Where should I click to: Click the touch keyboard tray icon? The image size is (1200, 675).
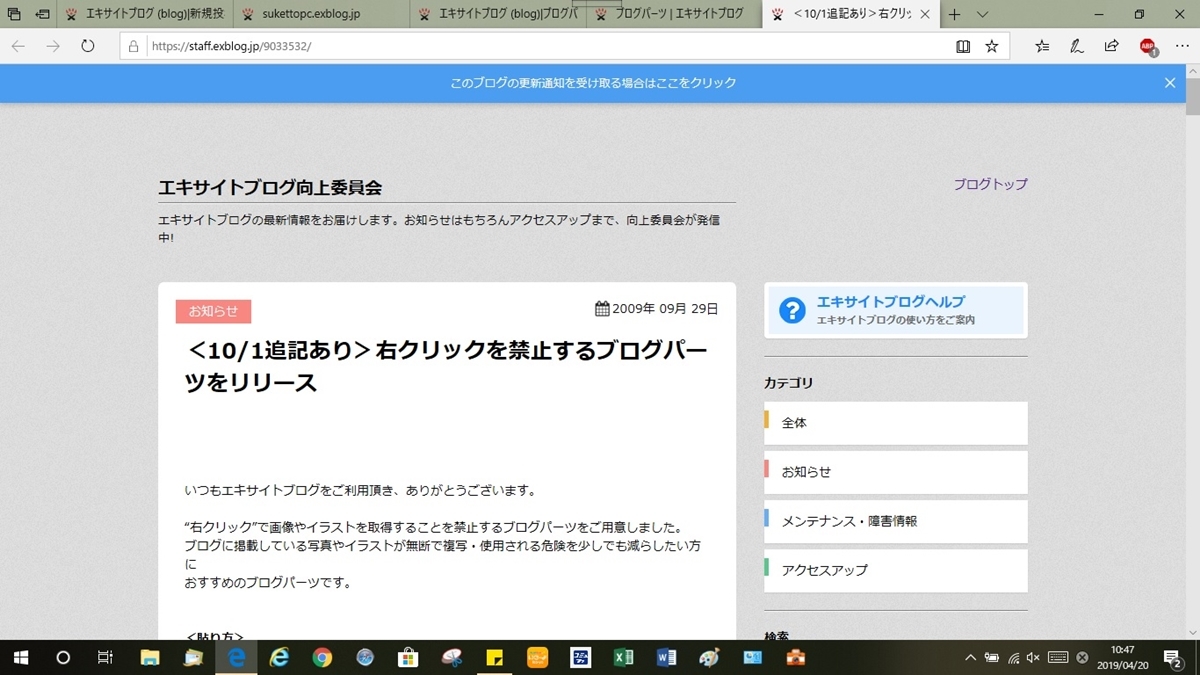coord(1058,657)
